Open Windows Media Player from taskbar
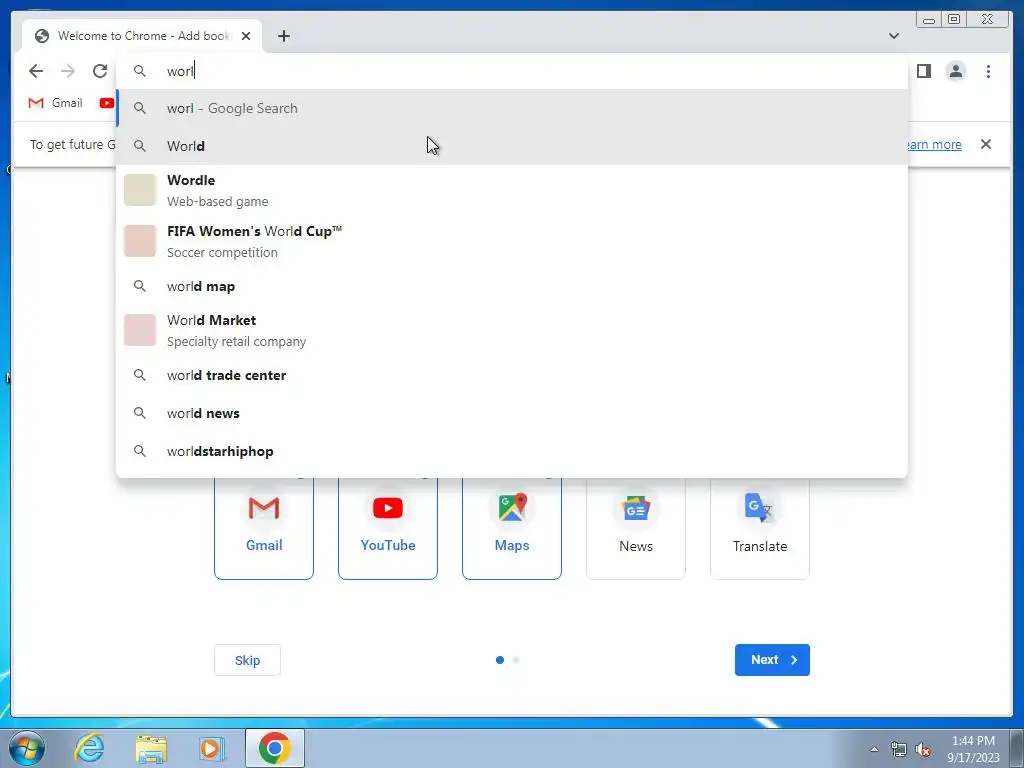 pos(212,748)
